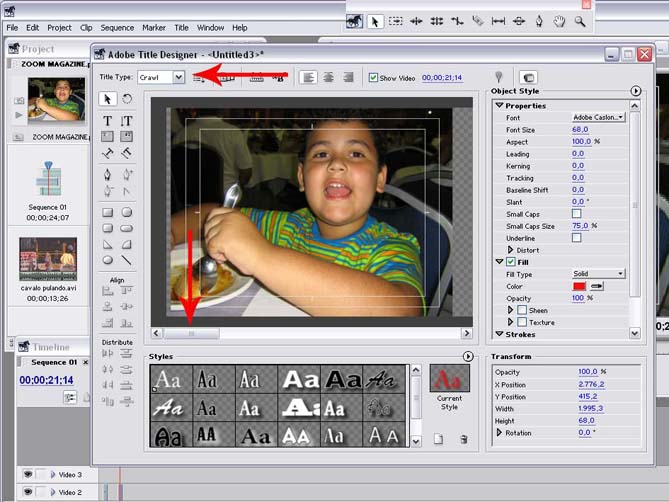Screen dimensions: 669x502
Task: Pick the Pen tool
Action: coord(108,174)
